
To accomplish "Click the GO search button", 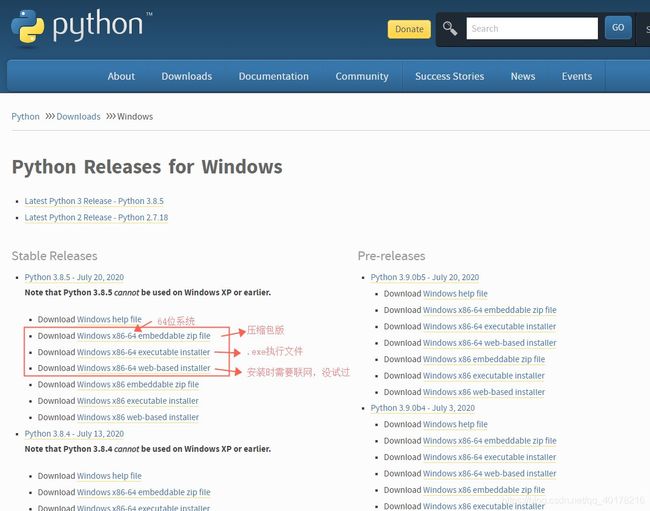I will (618, 28).
